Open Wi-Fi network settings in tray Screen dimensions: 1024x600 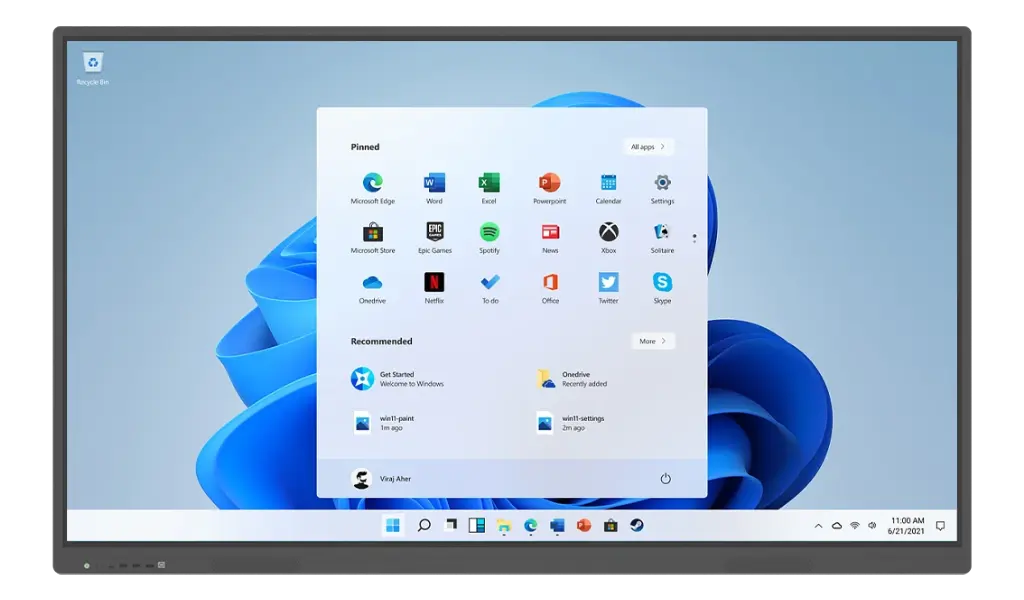(855, 526)
